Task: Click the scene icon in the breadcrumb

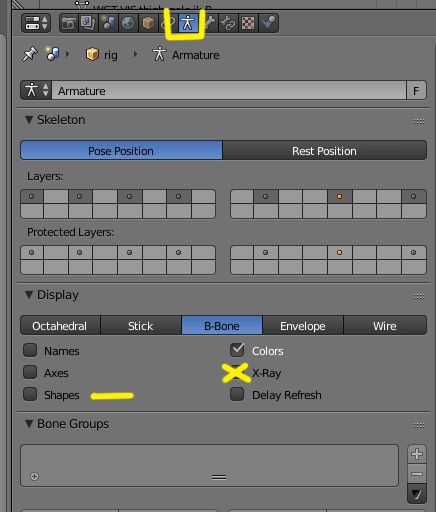Action: coord(53,54)
